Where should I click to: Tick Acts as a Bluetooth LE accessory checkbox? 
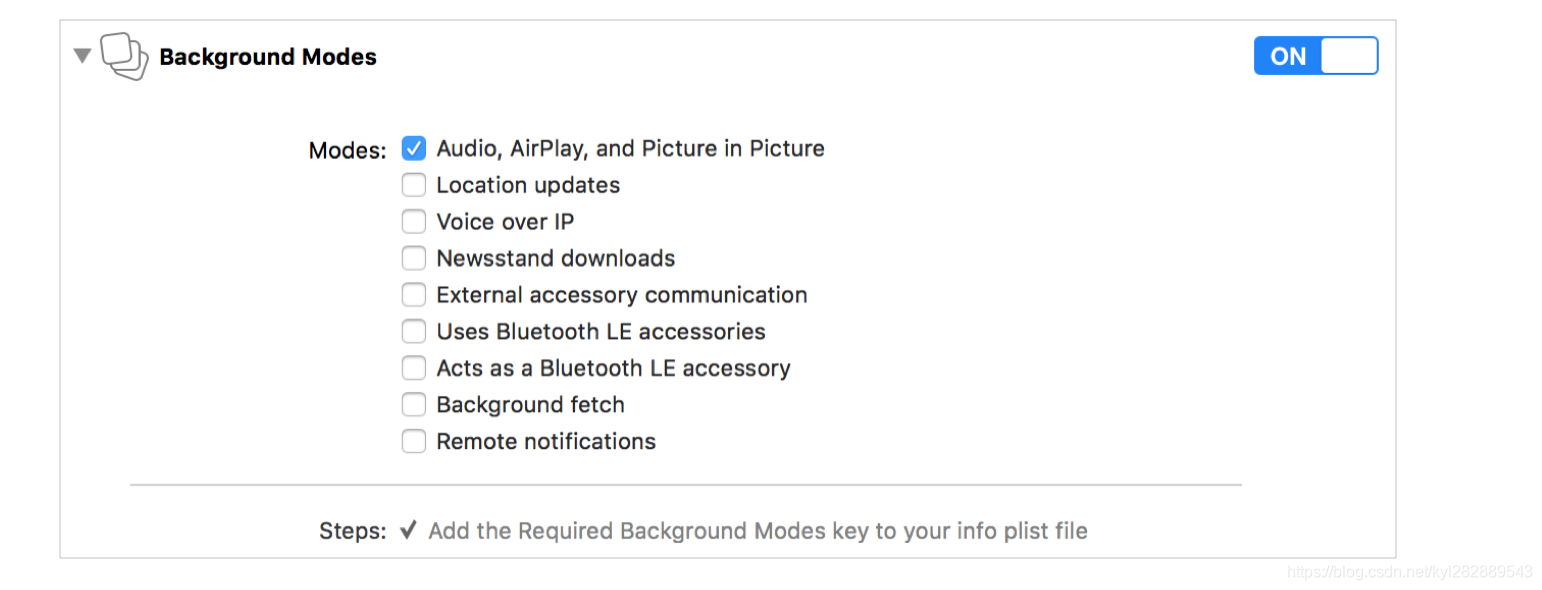pos(414,368)
